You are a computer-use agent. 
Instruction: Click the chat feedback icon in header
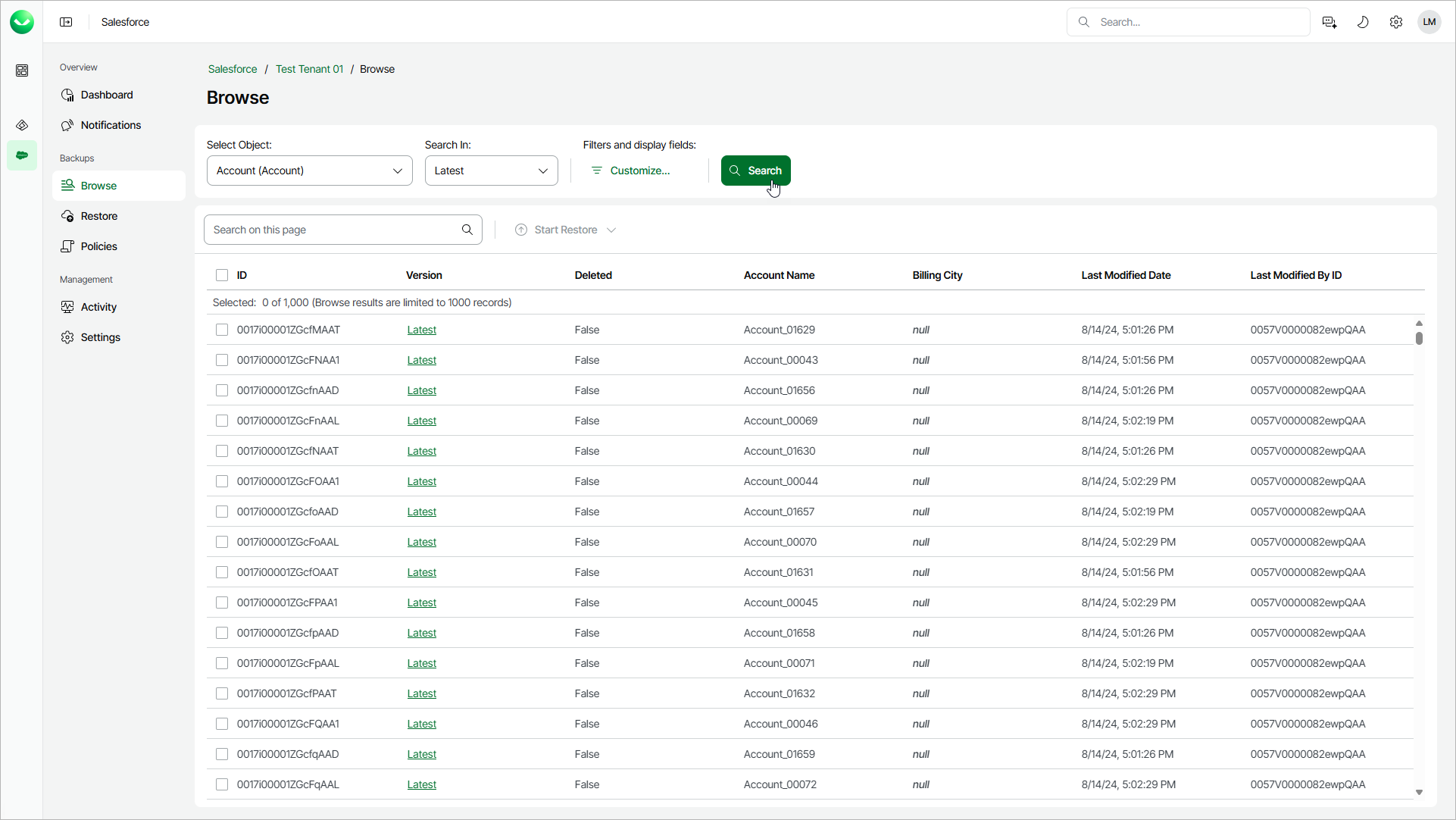[x=1329, y=22]
